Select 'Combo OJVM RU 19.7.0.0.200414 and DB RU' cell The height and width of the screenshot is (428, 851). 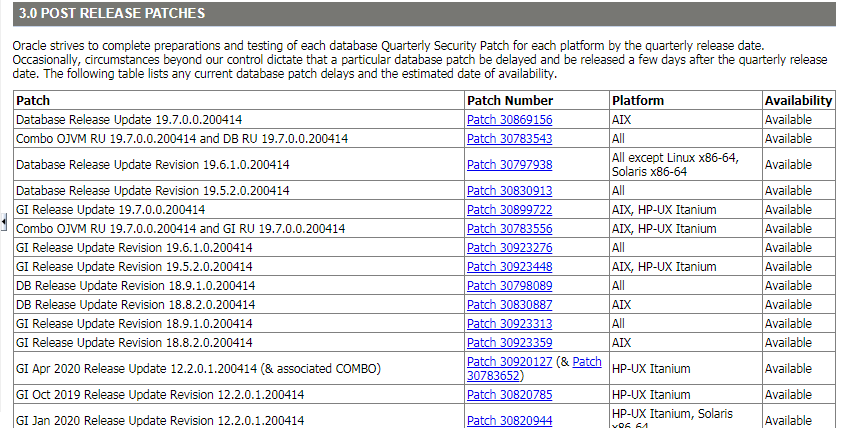[239, 139]
